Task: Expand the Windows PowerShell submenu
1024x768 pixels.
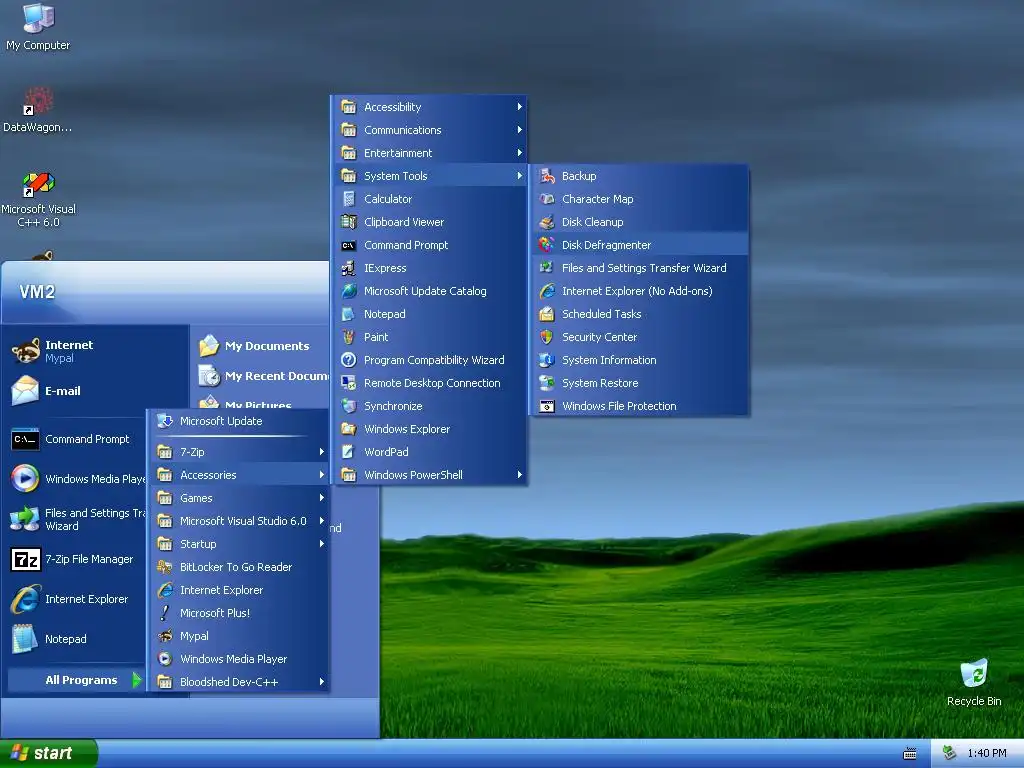Action: click(x=430, y=475)
